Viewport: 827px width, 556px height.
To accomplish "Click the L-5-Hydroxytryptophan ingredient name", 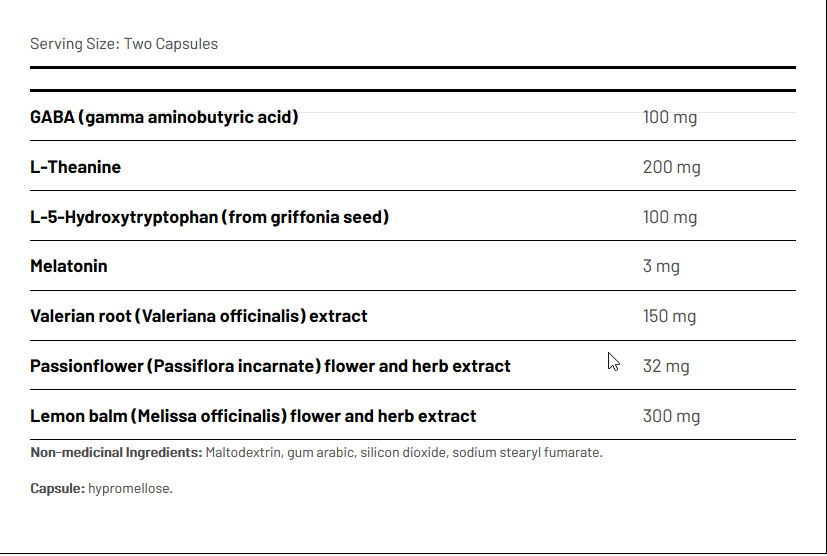I will click(x=209, y=217).
